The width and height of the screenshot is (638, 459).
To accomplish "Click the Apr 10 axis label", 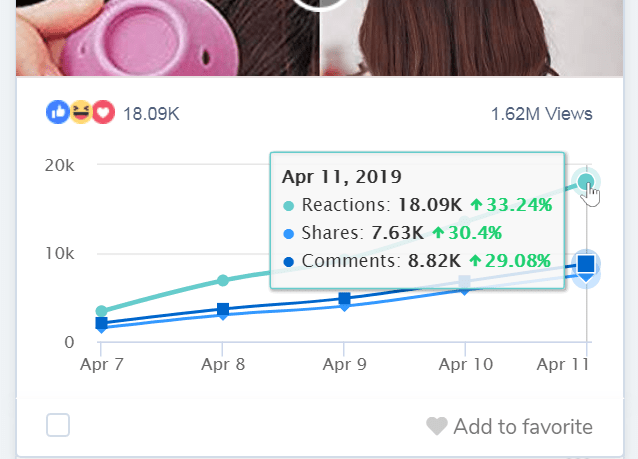I will point(465,364).
